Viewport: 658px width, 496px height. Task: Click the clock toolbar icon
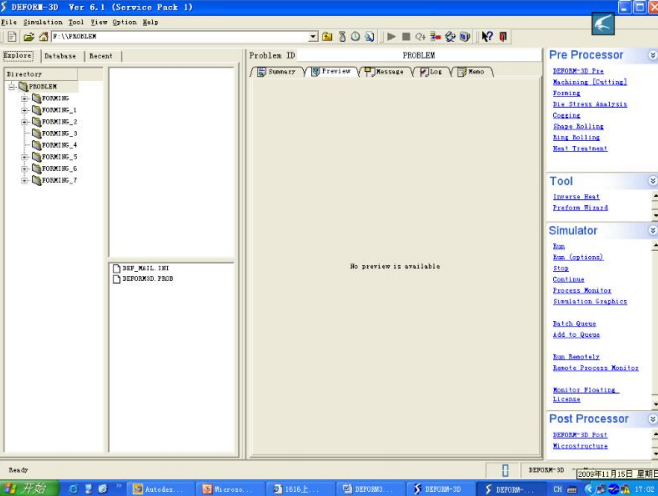pyautogui.click(x=355, y=37)
